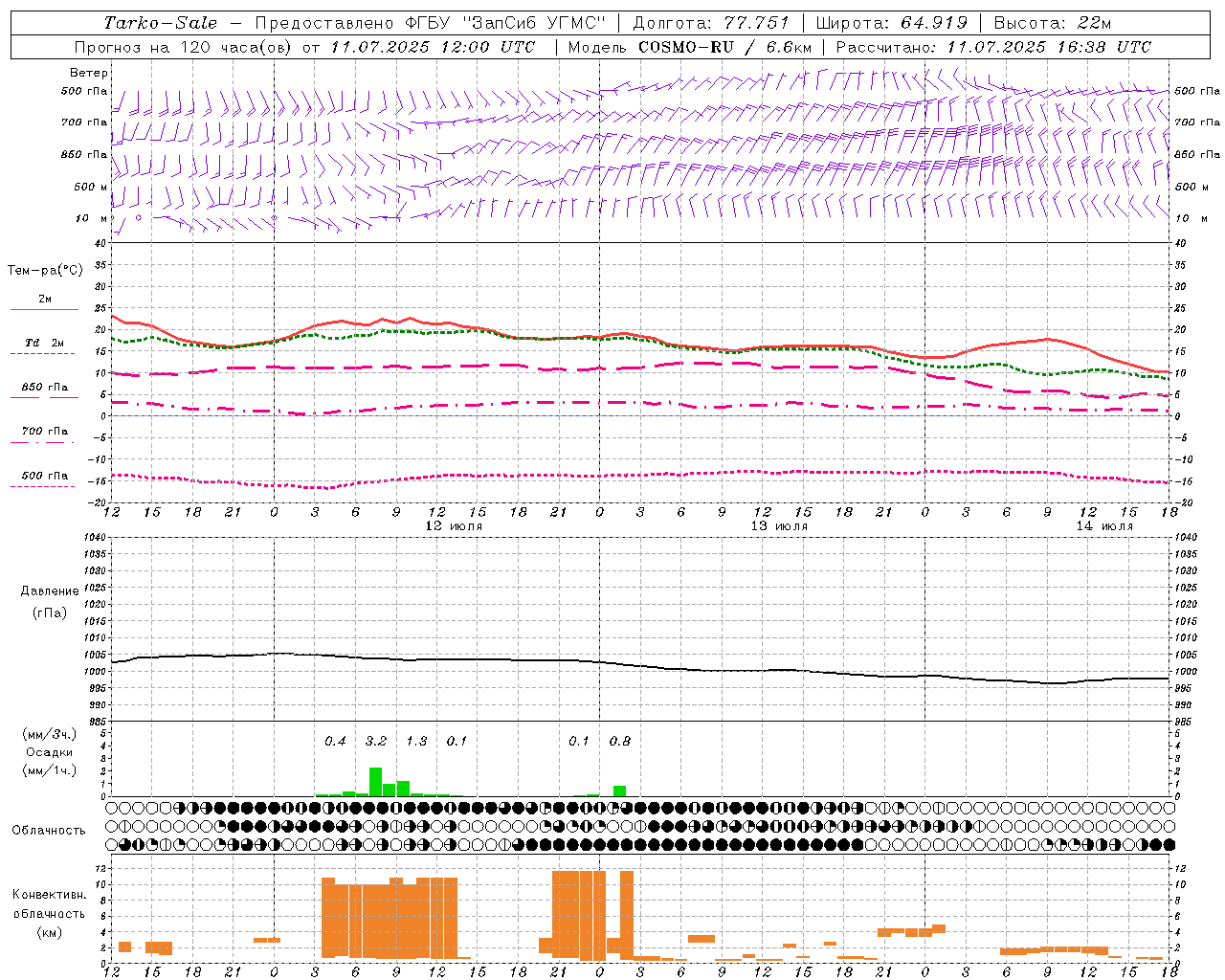Click the '14 июля' date label

click(x=1104, y=526)
